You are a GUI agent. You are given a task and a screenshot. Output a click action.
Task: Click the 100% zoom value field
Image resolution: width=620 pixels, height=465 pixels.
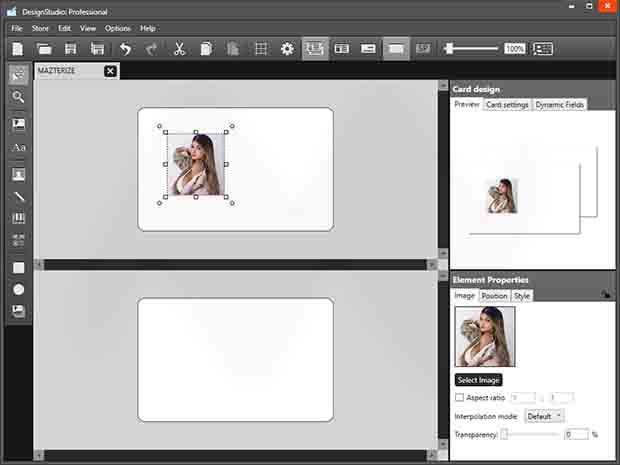pyautogui.click(x=514, y=49)
